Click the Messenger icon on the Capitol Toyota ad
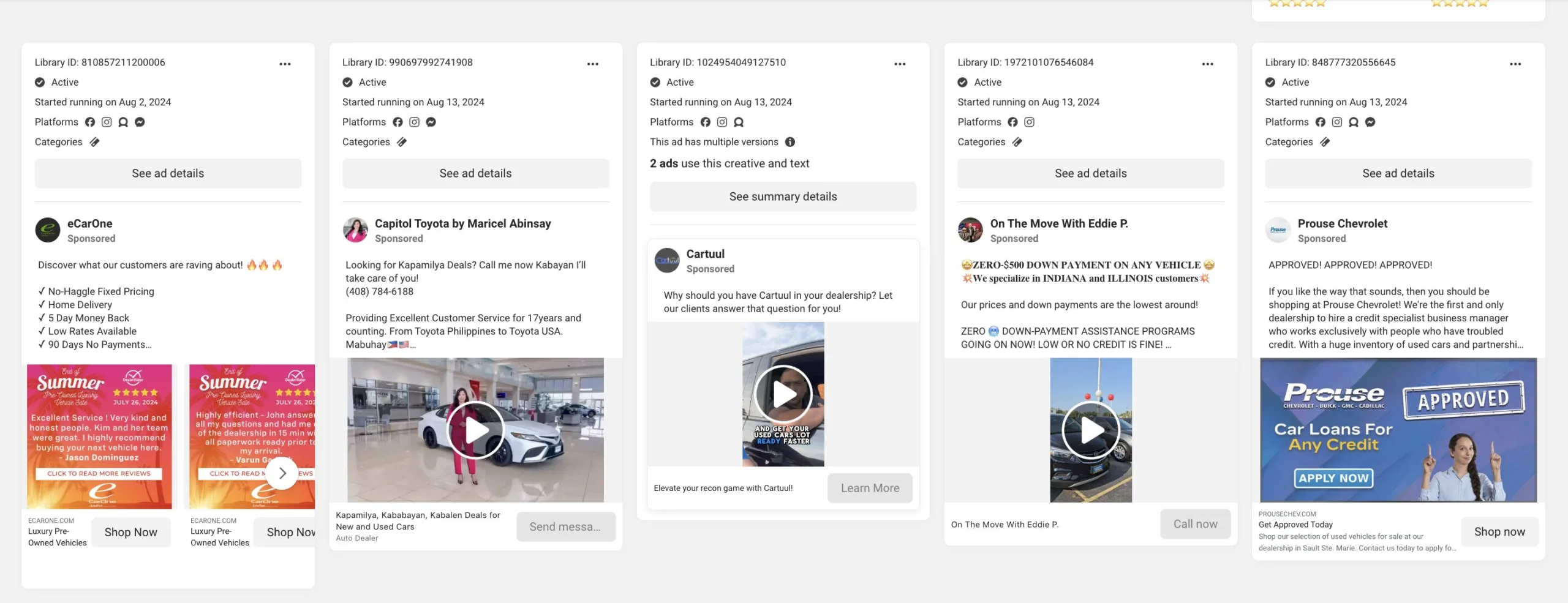This screenshot has width=1568, height=603. pos(431,122)
